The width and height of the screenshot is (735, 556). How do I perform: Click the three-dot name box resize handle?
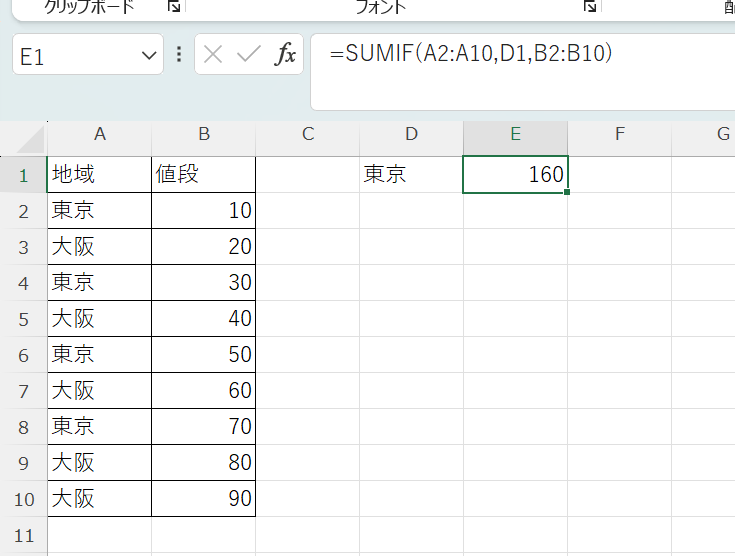click(179, 54)
